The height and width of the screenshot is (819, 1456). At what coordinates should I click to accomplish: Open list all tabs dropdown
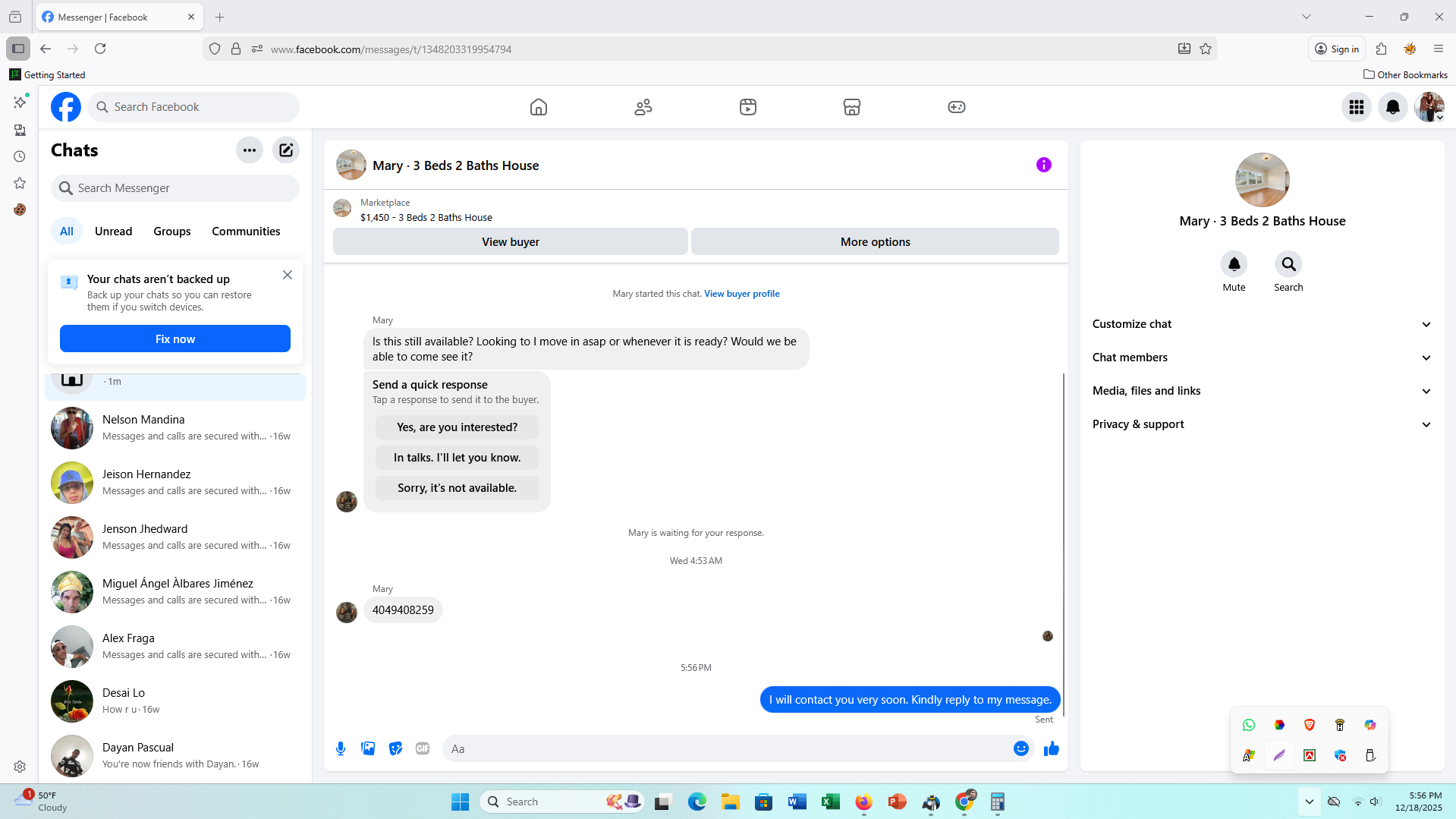pyautogui.click(x=1307, y=17)
